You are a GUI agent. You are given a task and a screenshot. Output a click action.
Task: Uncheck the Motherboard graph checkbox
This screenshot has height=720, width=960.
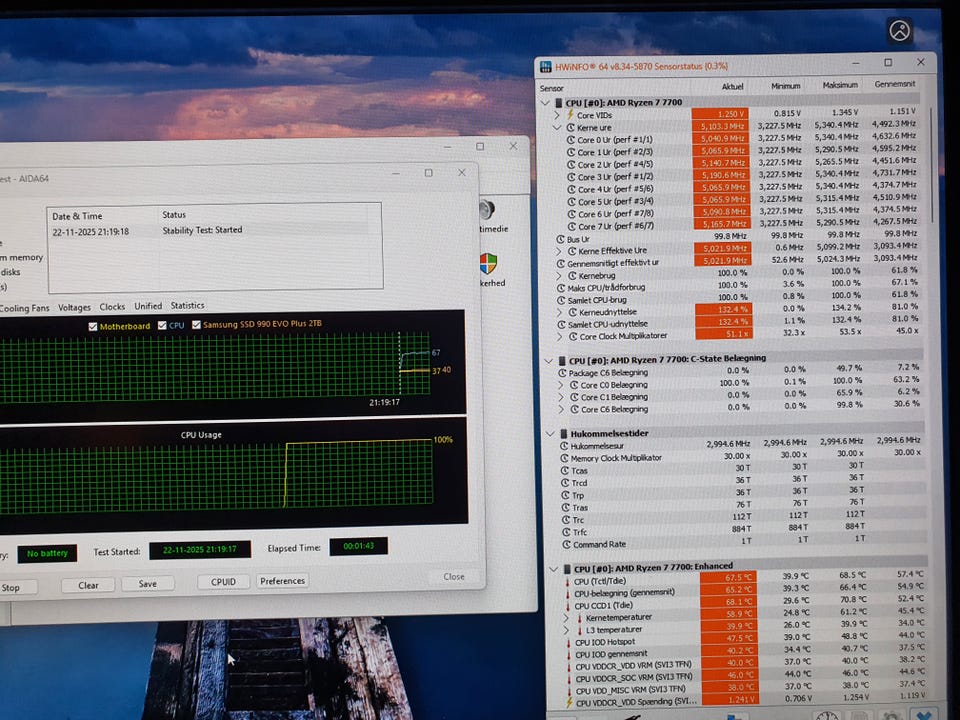[93, 326]
